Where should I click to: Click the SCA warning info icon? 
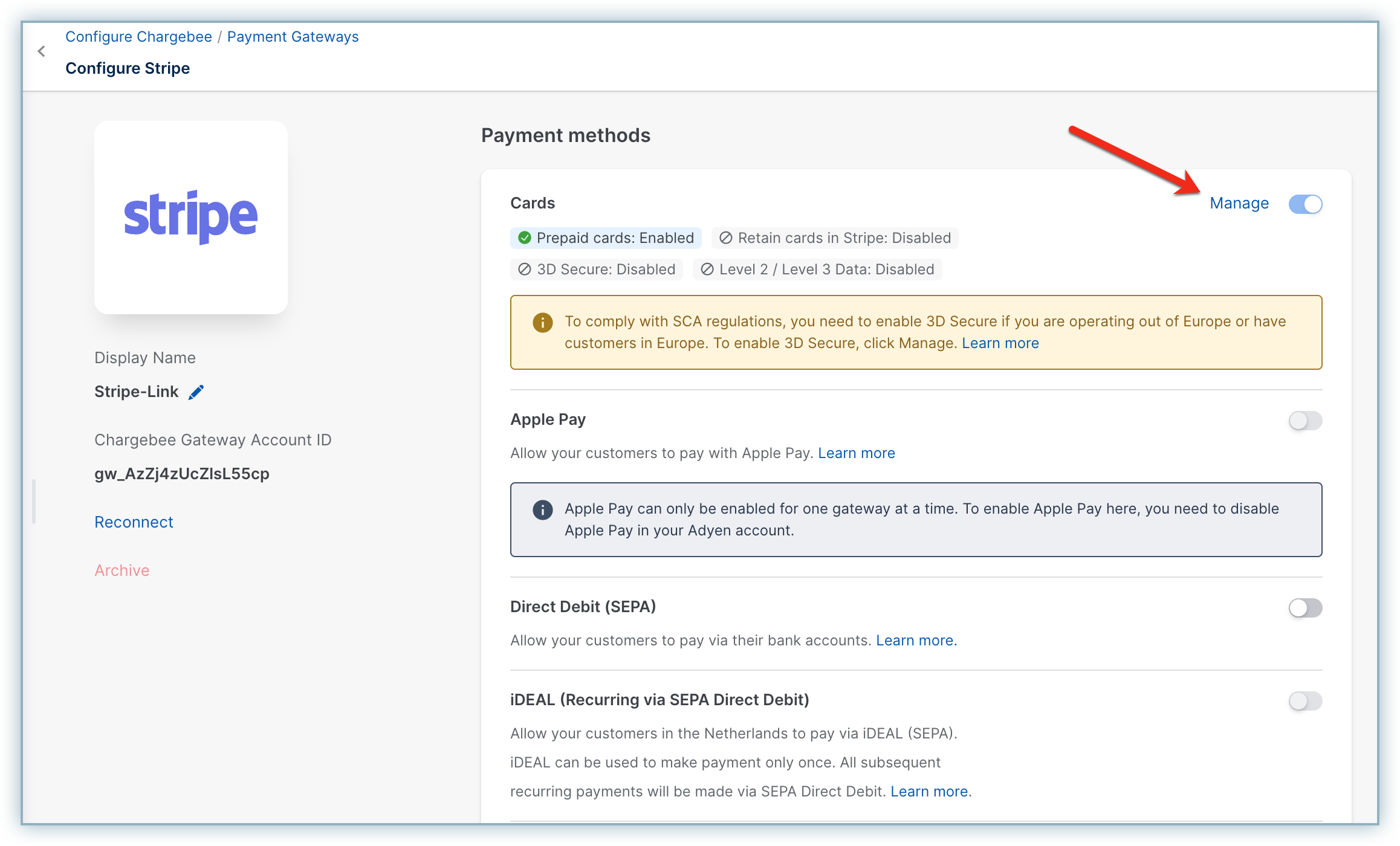542,323
